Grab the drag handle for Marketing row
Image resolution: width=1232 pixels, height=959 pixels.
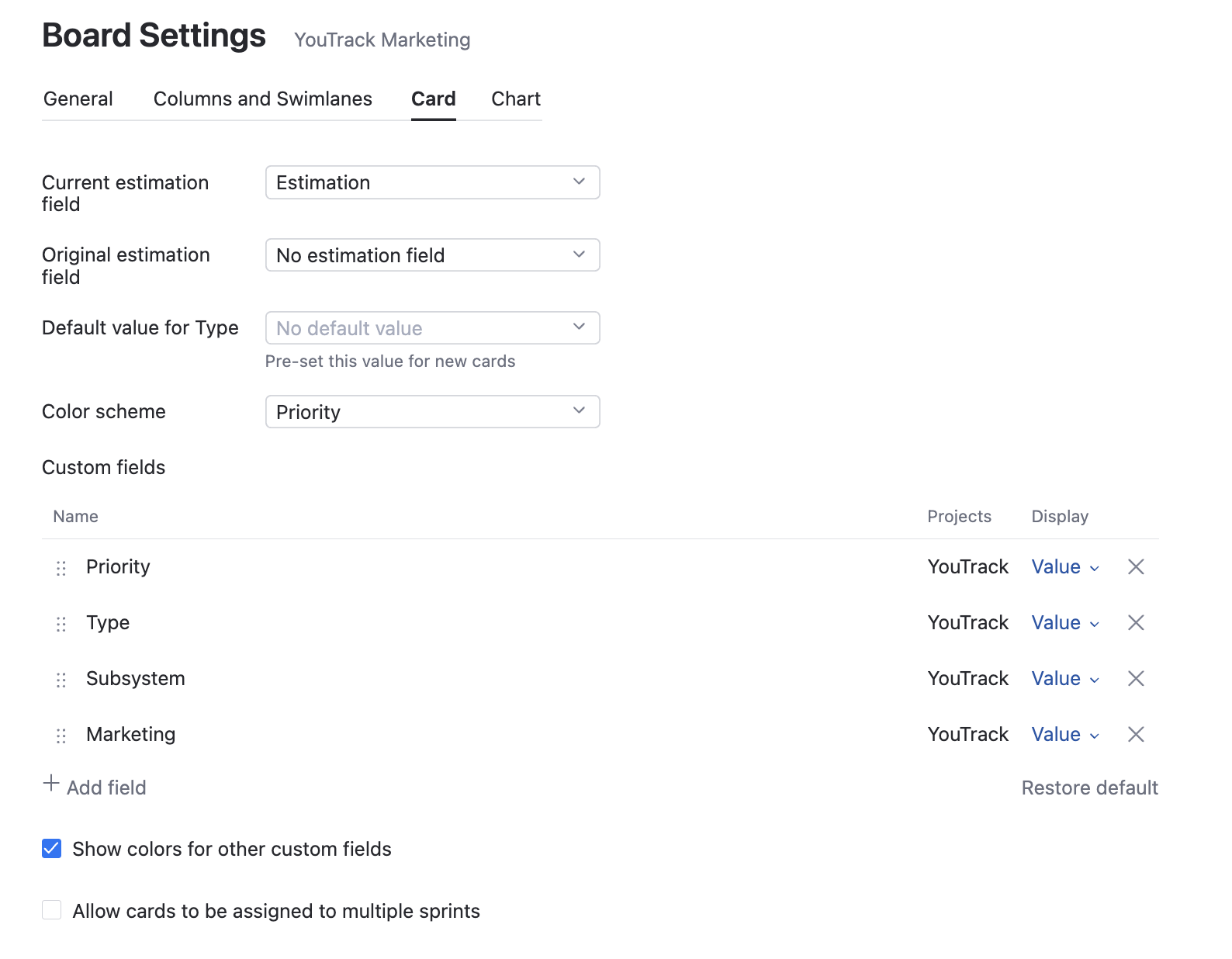pos(61,736)
